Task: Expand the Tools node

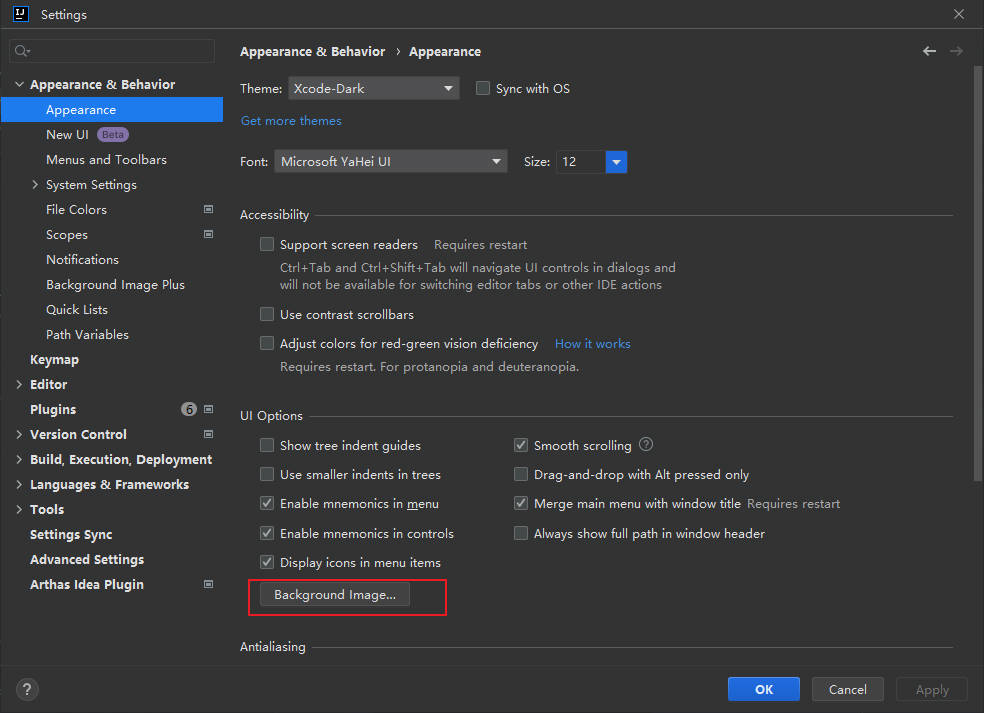Action: pos(19,509)
